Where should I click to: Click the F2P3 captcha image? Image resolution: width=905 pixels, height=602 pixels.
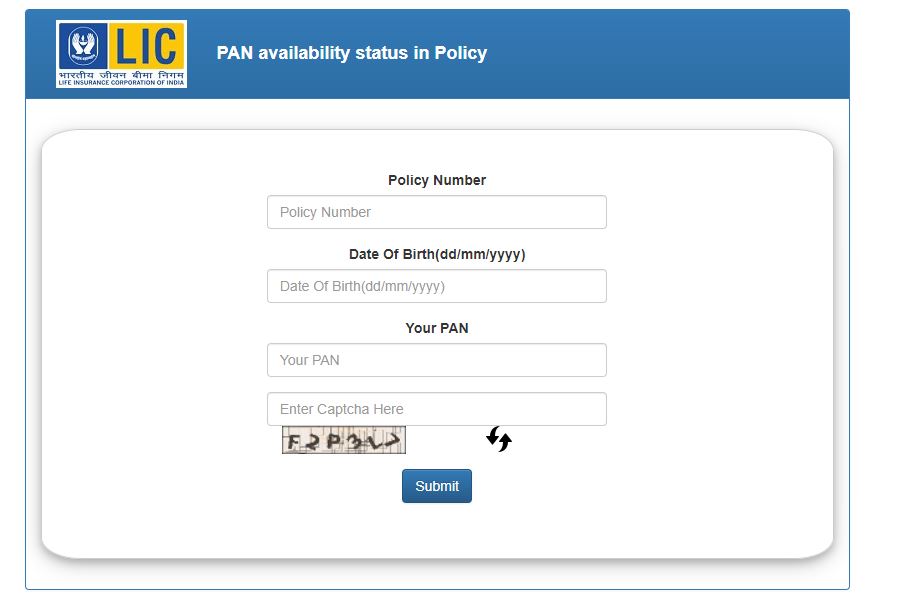(x=344, y=440)
